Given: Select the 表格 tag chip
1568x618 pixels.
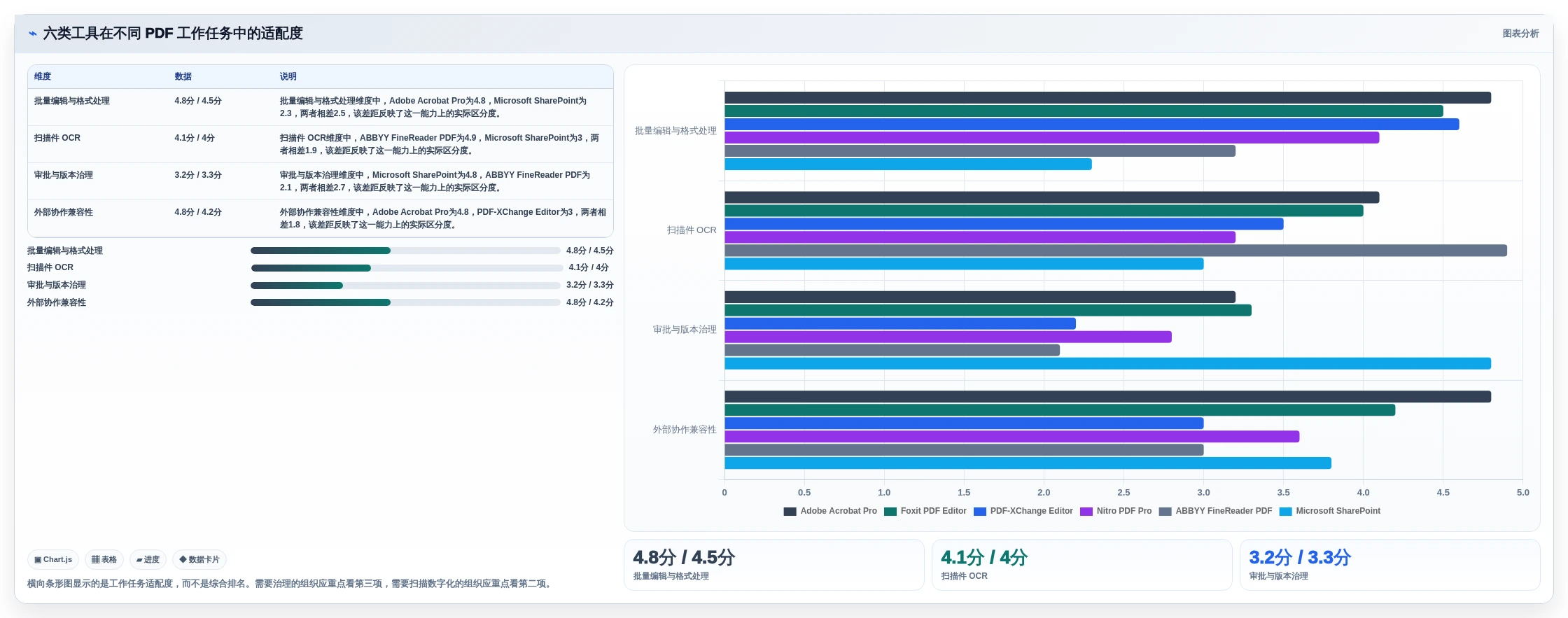Looking at the screenshot, I should [x=104, y=560].
